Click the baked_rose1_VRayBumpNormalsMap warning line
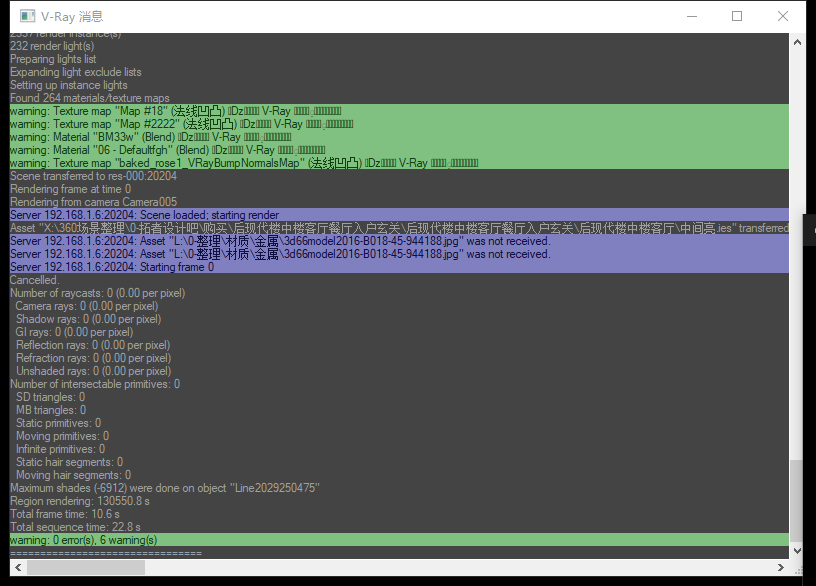Viewport: 816px width, 586px height. tap(240, 163)
